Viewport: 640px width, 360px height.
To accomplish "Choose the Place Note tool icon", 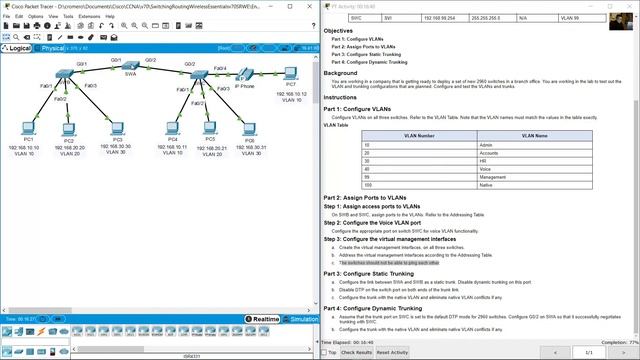I will pos(49,37).
